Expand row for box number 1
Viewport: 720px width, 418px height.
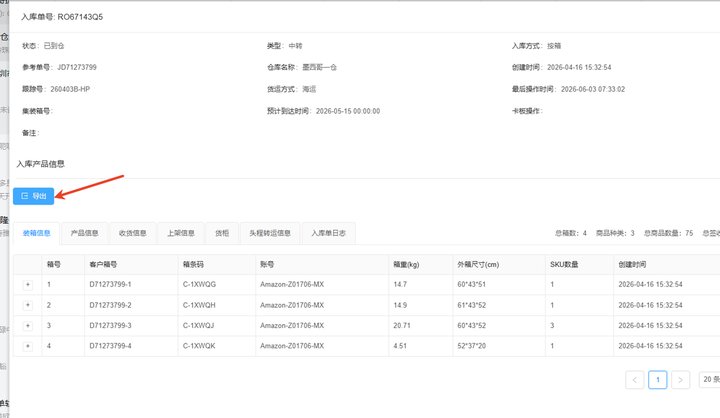(28, 285)
